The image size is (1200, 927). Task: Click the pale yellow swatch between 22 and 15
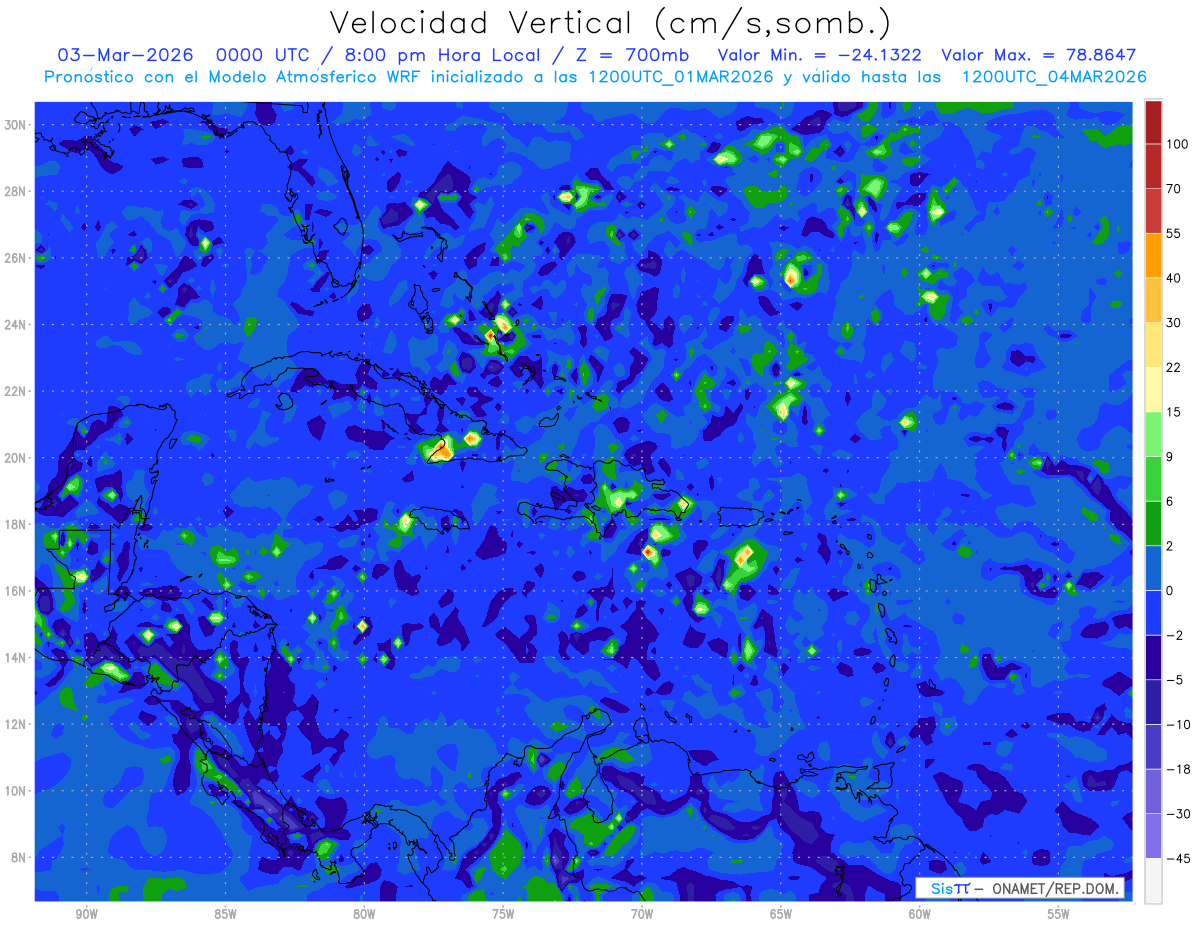[1153, 390]
